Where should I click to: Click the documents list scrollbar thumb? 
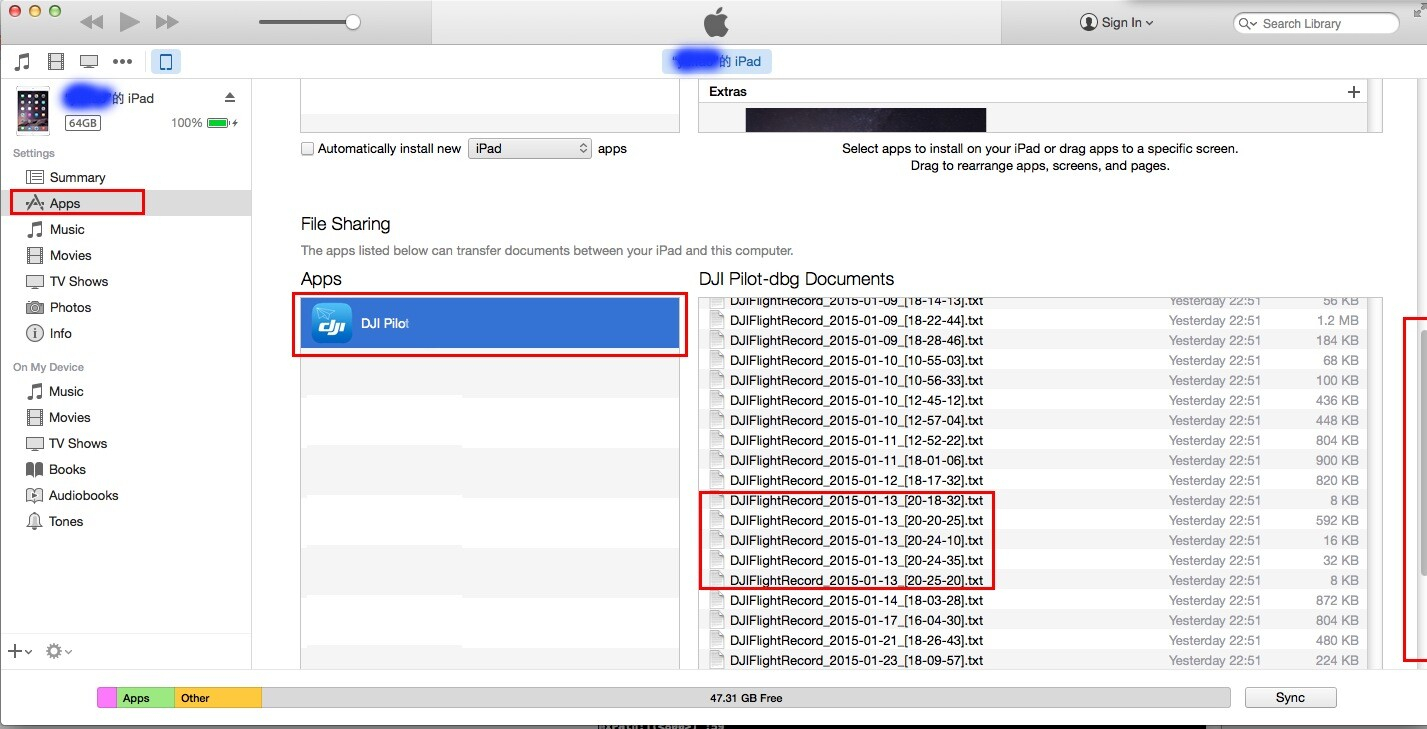coord(1423,451)
